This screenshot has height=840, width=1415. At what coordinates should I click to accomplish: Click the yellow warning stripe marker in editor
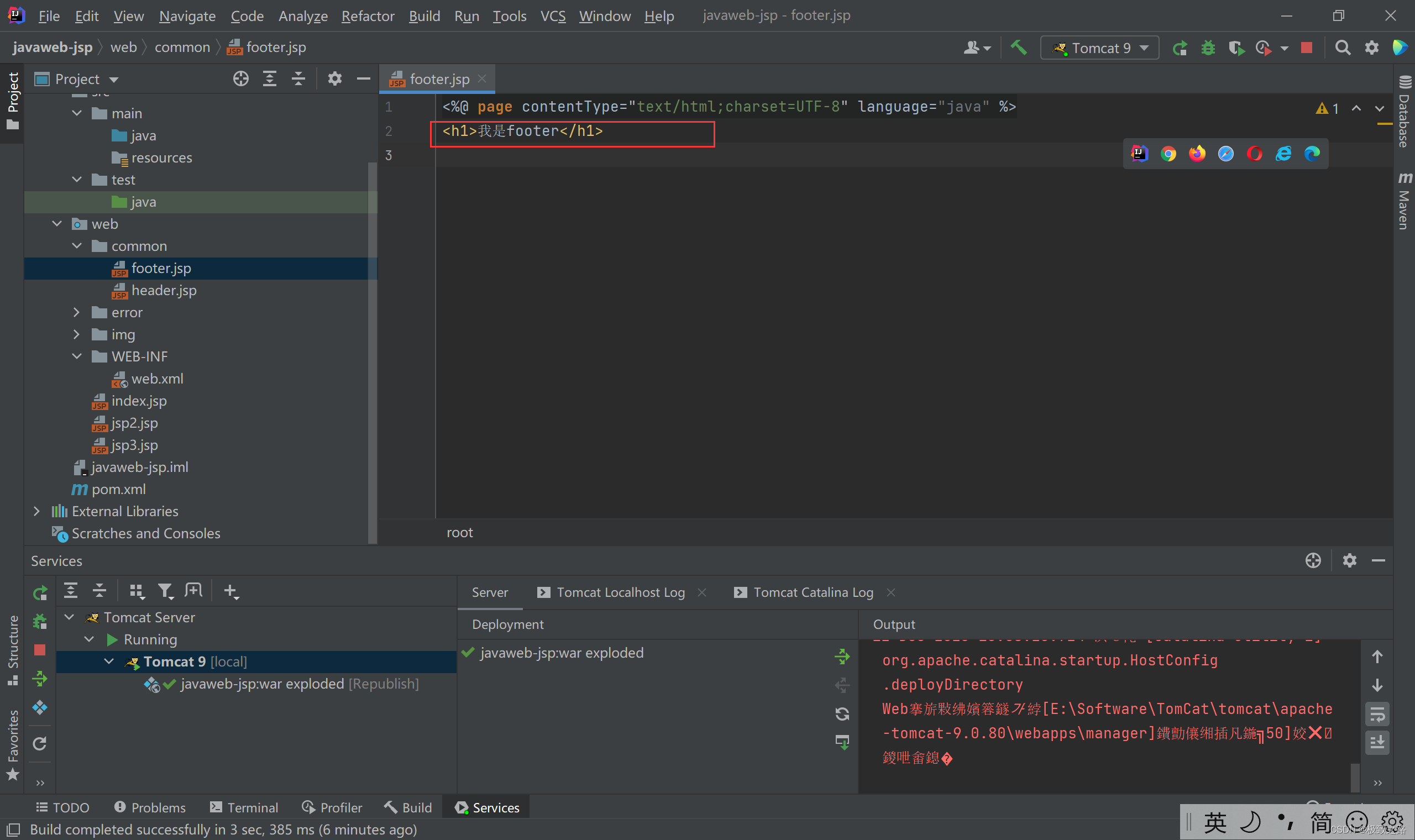point(1385,124)
